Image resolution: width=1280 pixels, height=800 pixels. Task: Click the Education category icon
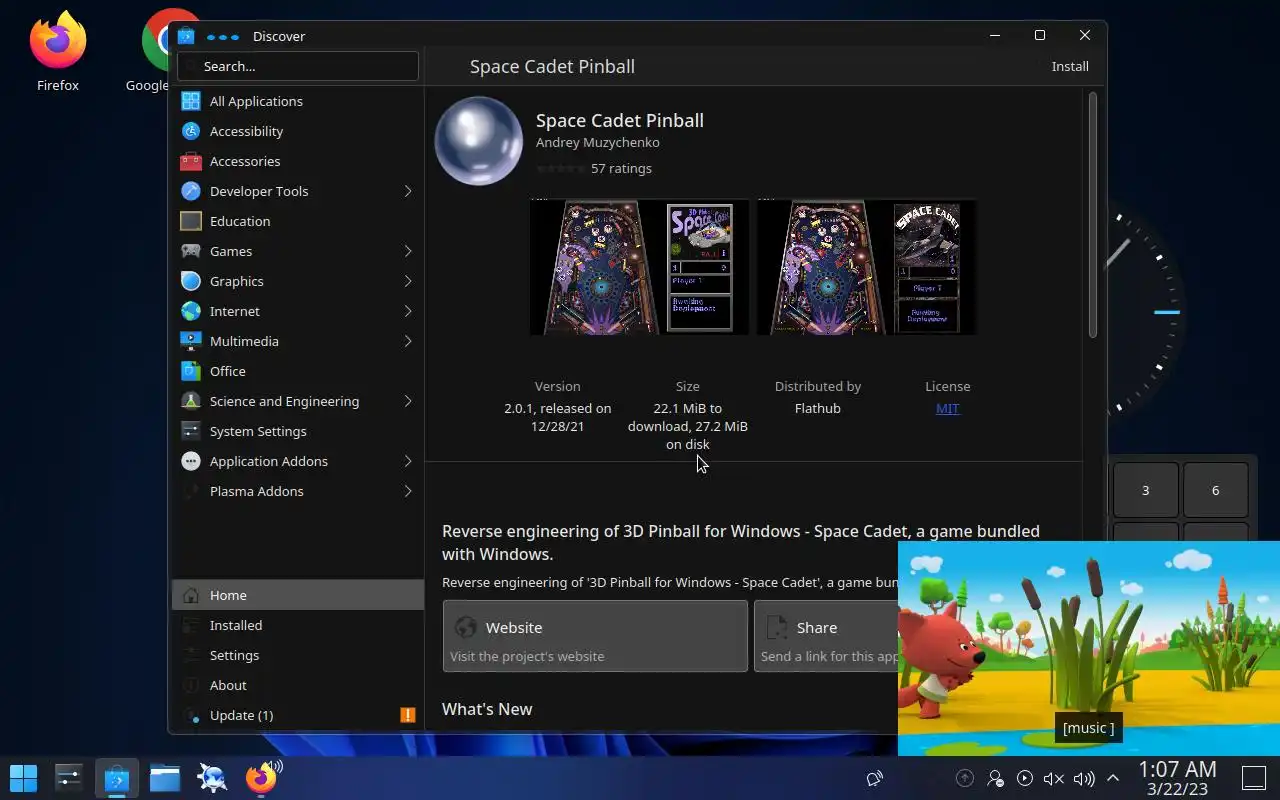191,221
